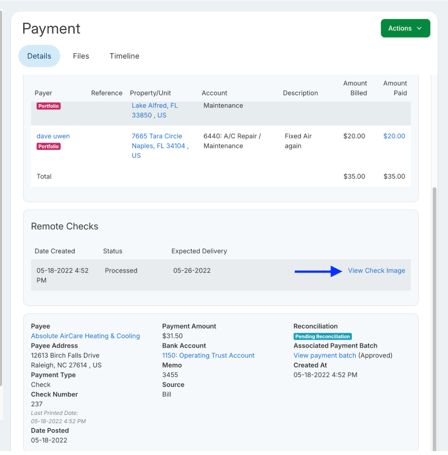Open Lake Alfred, FL property link
This screenshot has width=448, height=455.
pos(154,110)
